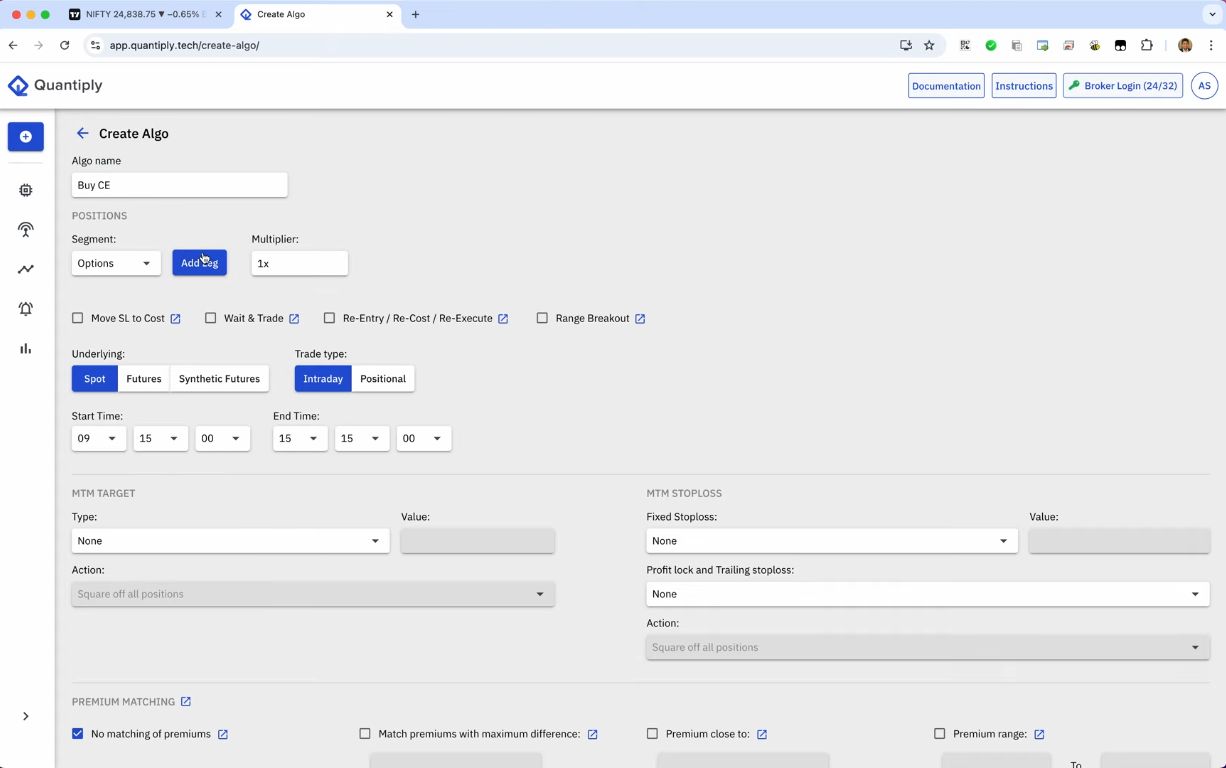Click the blue plus create icon in sidebar
Screen dimensions: 1226x768
point(26,137)
